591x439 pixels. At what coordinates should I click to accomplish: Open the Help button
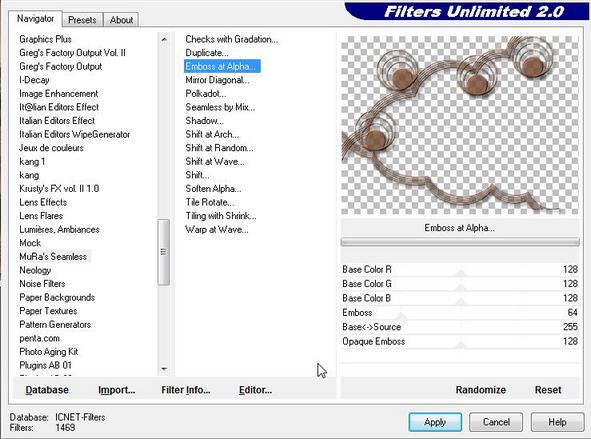coord(557,422)
